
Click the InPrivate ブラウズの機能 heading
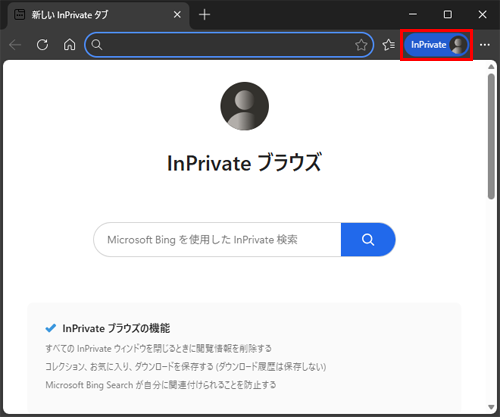(116, 328)
